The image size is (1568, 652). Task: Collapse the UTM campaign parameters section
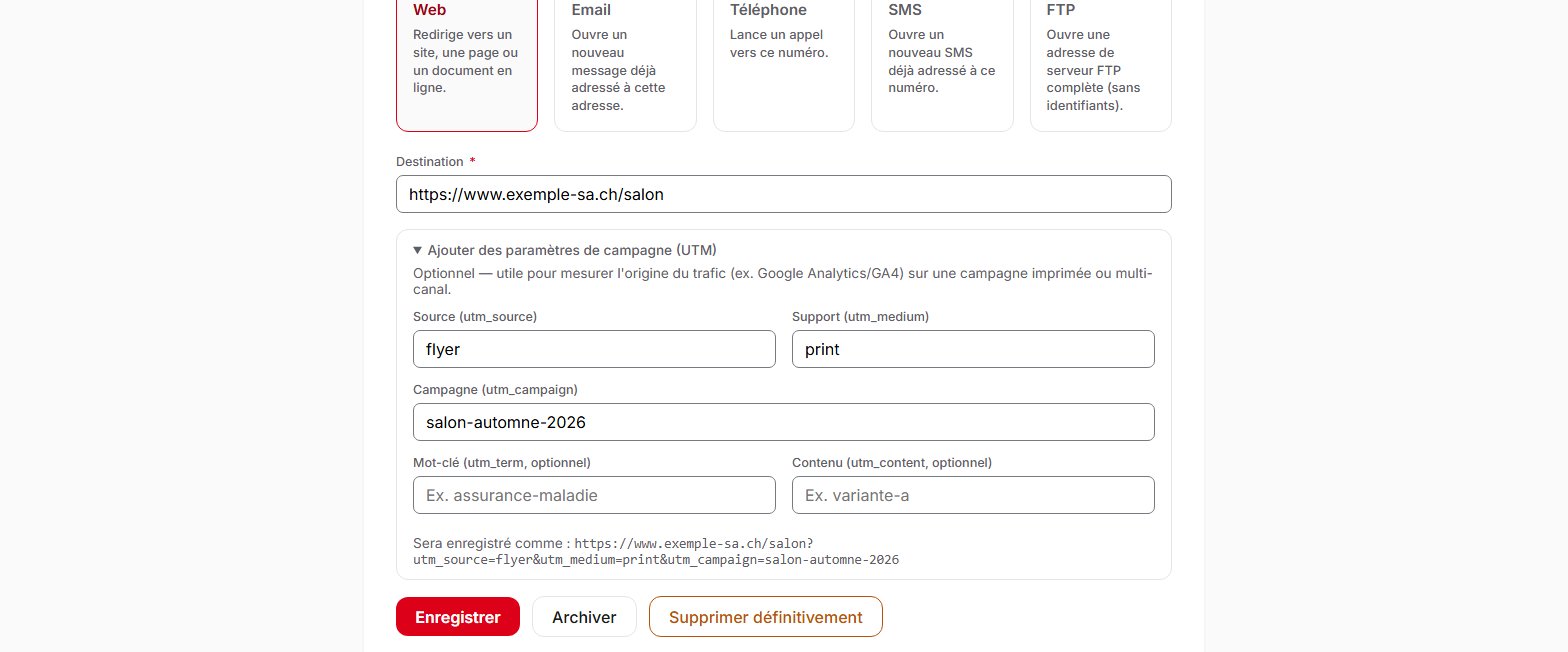565,250
